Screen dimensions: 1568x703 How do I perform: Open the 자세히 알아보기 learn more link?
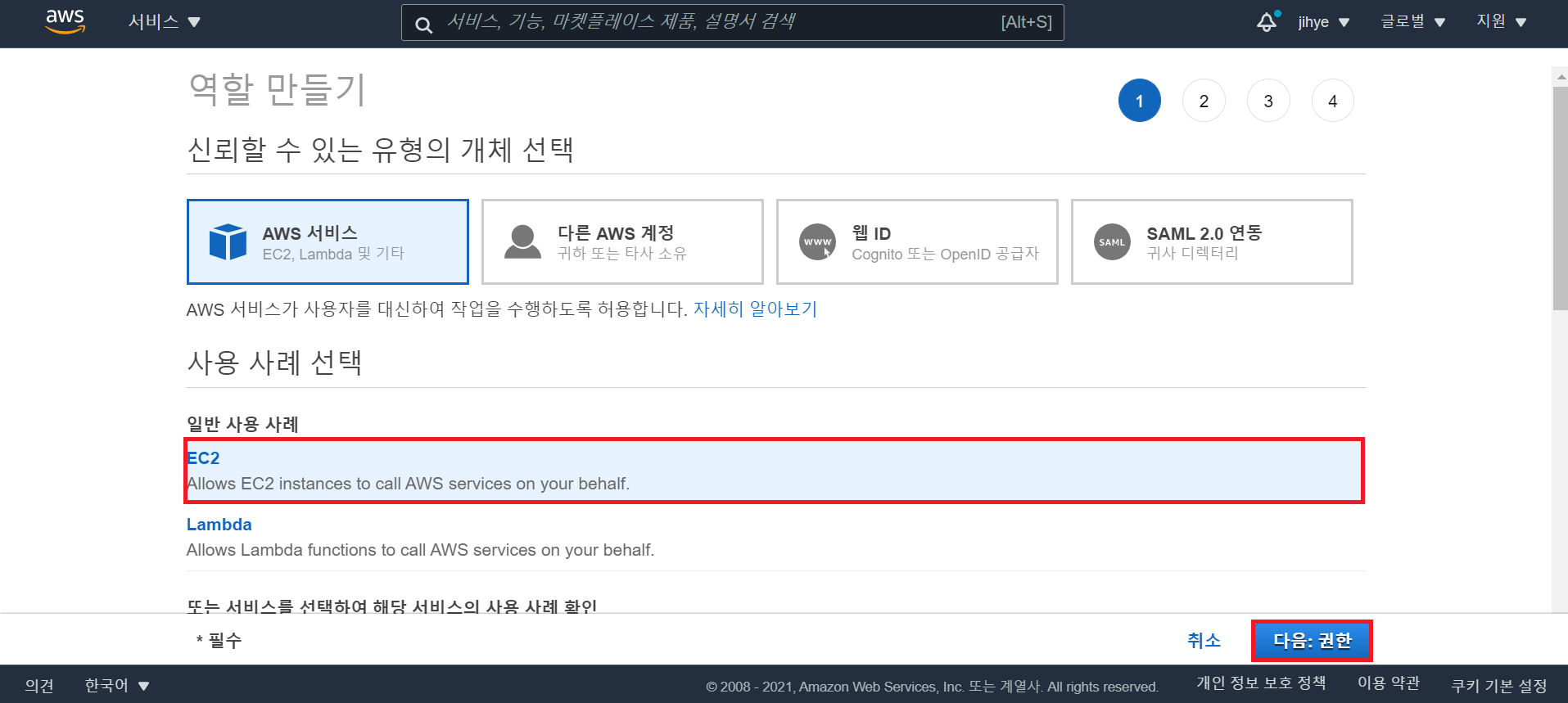coord(755,309)
